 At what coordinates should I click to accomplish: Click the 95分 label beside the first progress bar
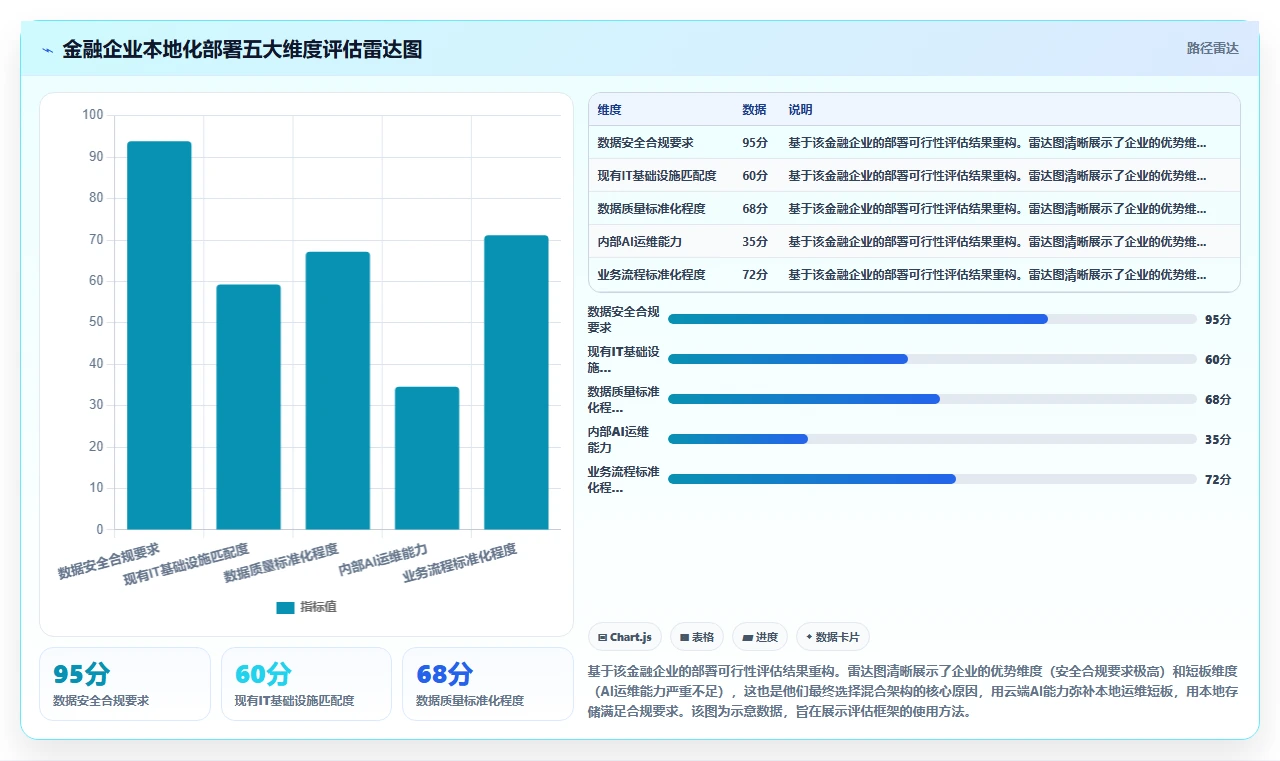[1218, 319]
